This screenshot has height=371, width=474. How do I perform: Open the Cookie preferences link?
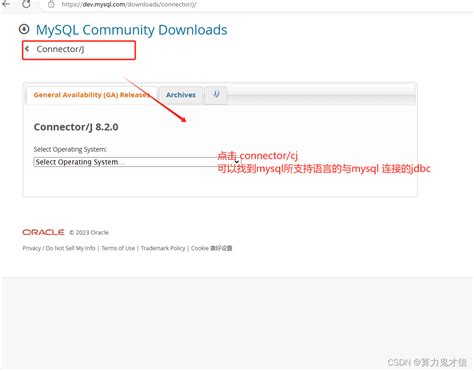pos(211,248)
